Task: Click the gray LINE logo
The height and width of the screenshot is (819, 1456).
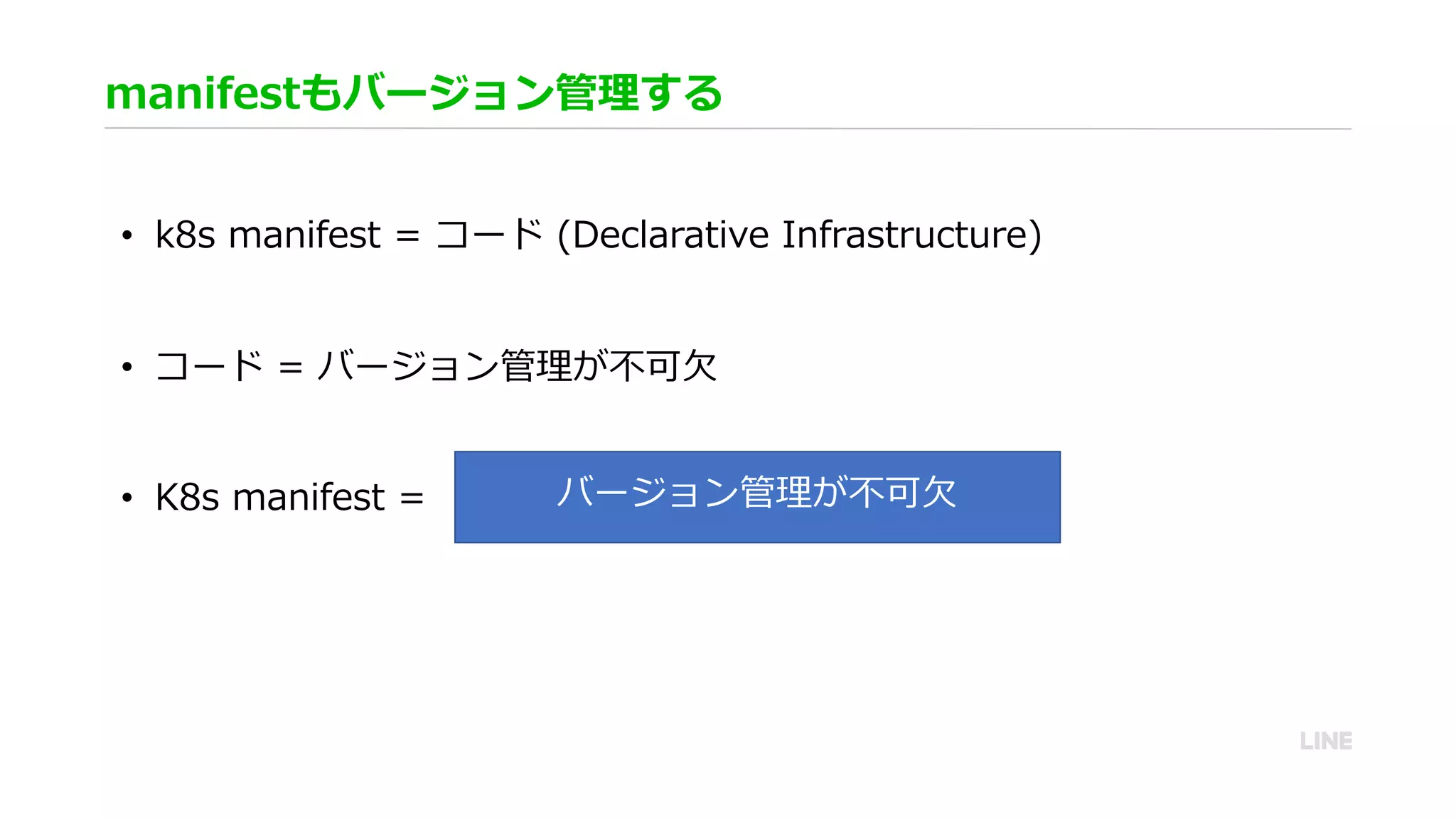Action: (1326, 741)
